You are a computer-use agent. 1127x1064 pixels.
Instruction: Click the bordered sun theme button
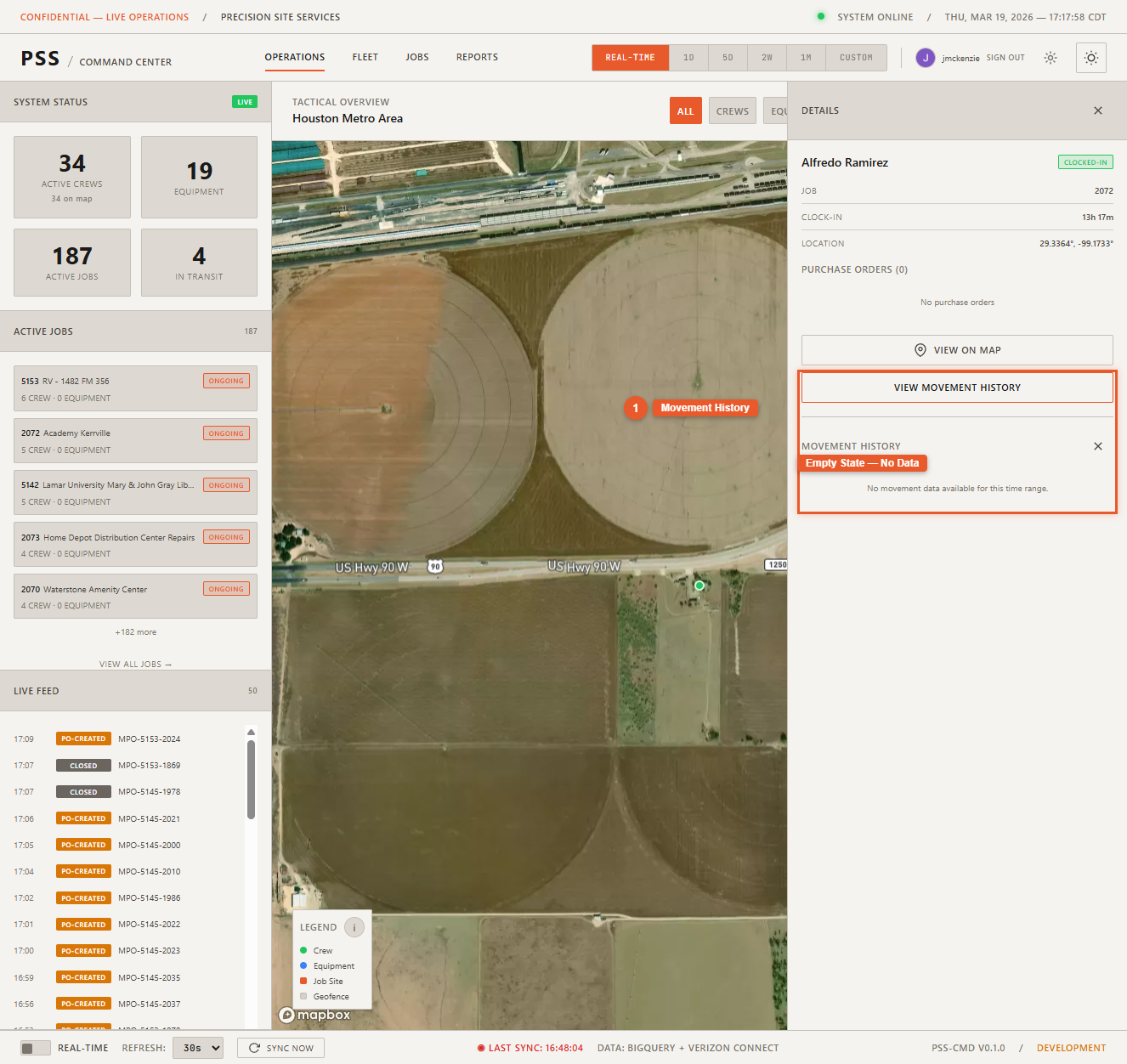tap(1090, 58)
